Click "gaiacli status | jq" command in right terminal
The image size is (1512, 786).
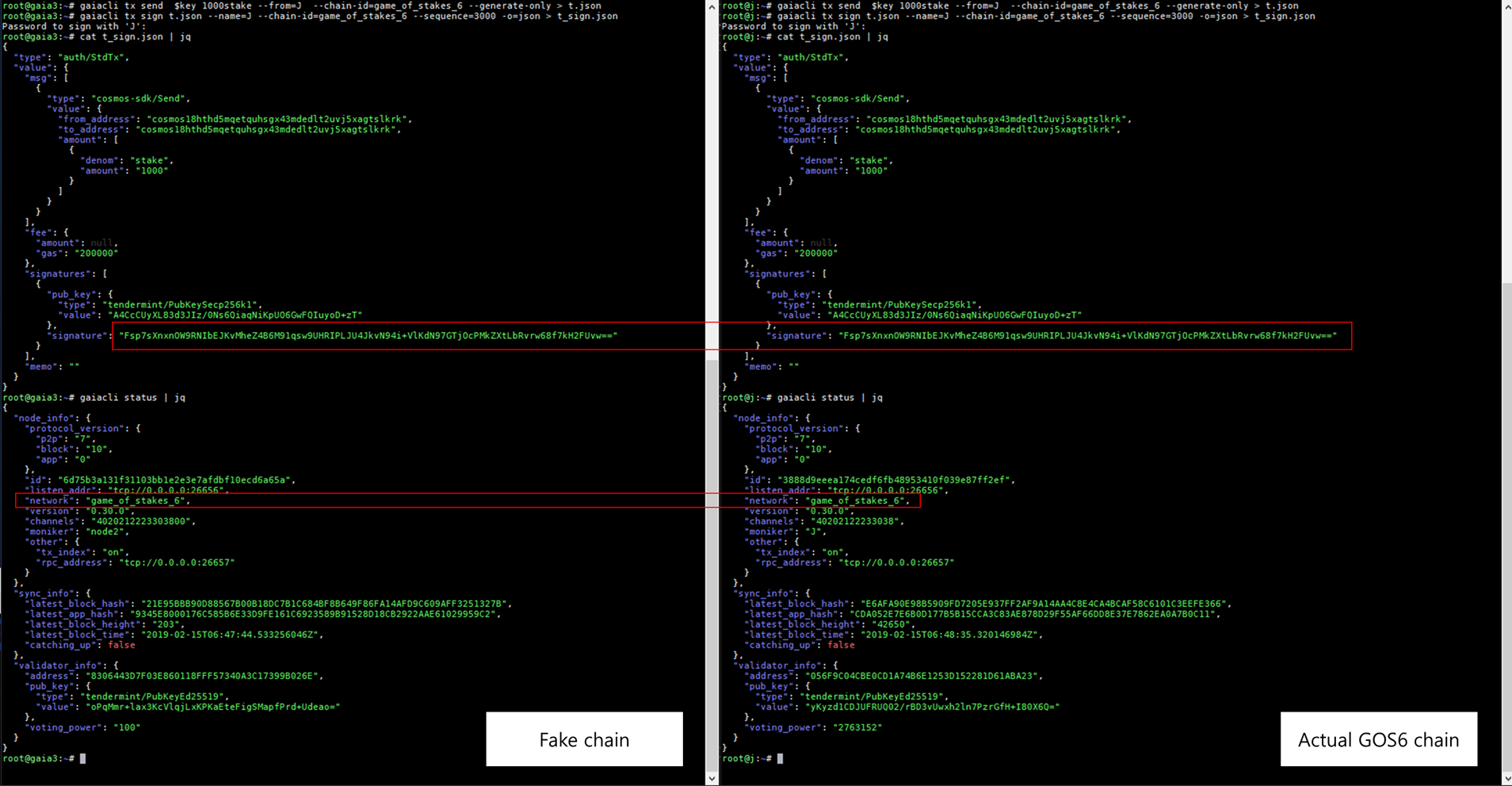point(830,398)
